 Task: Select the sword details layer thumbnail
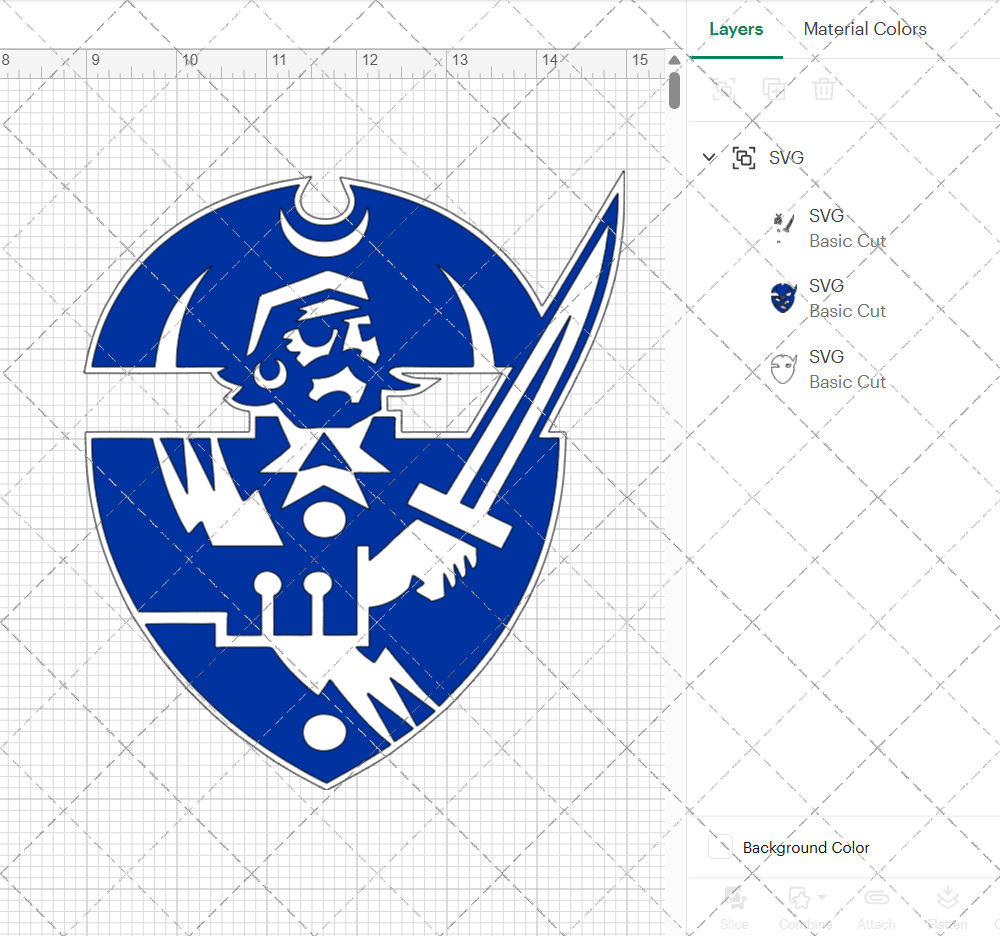tap(783, 228)
